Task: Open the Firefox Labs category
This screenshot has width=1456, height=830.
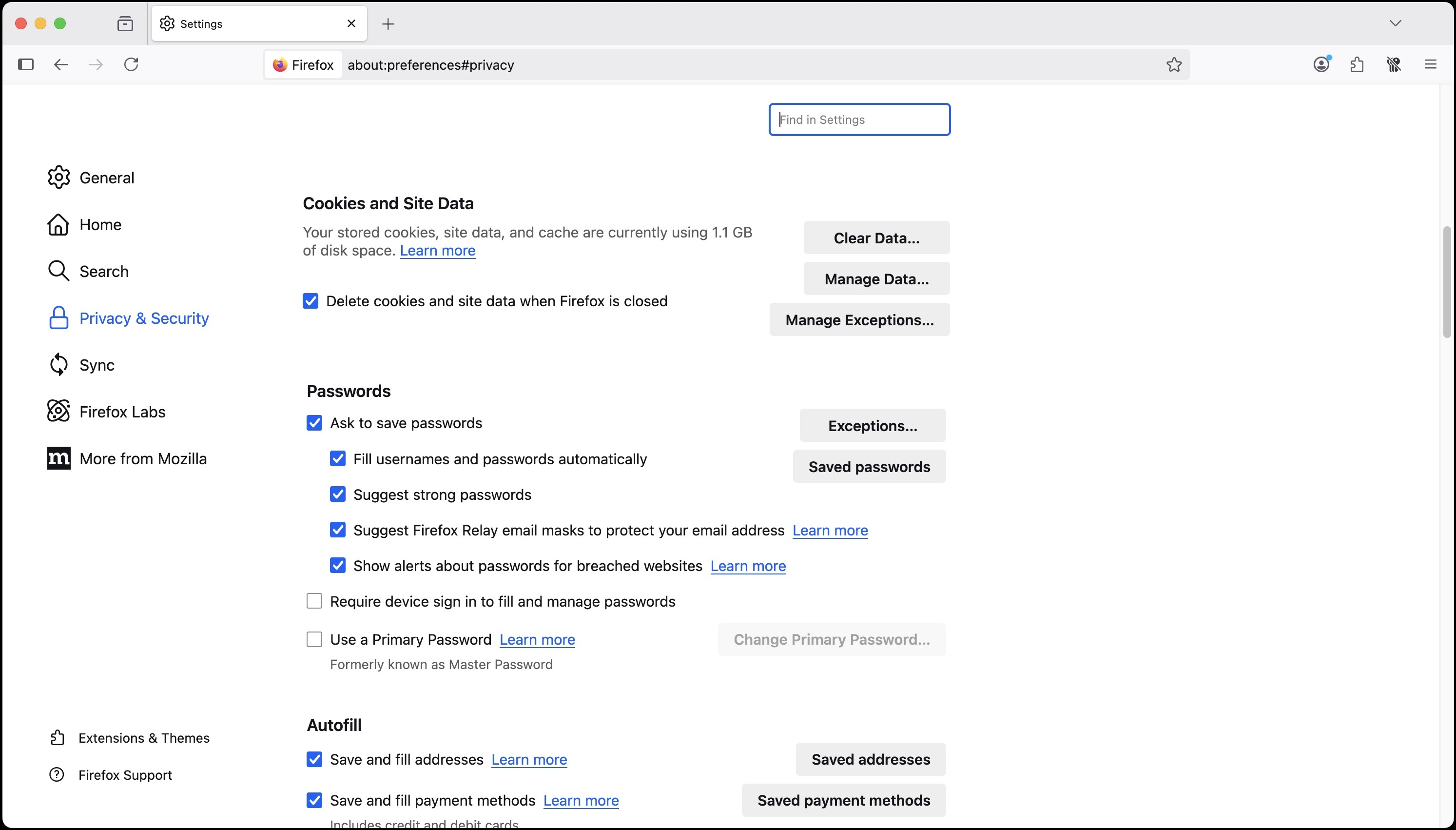Action: 107,412
